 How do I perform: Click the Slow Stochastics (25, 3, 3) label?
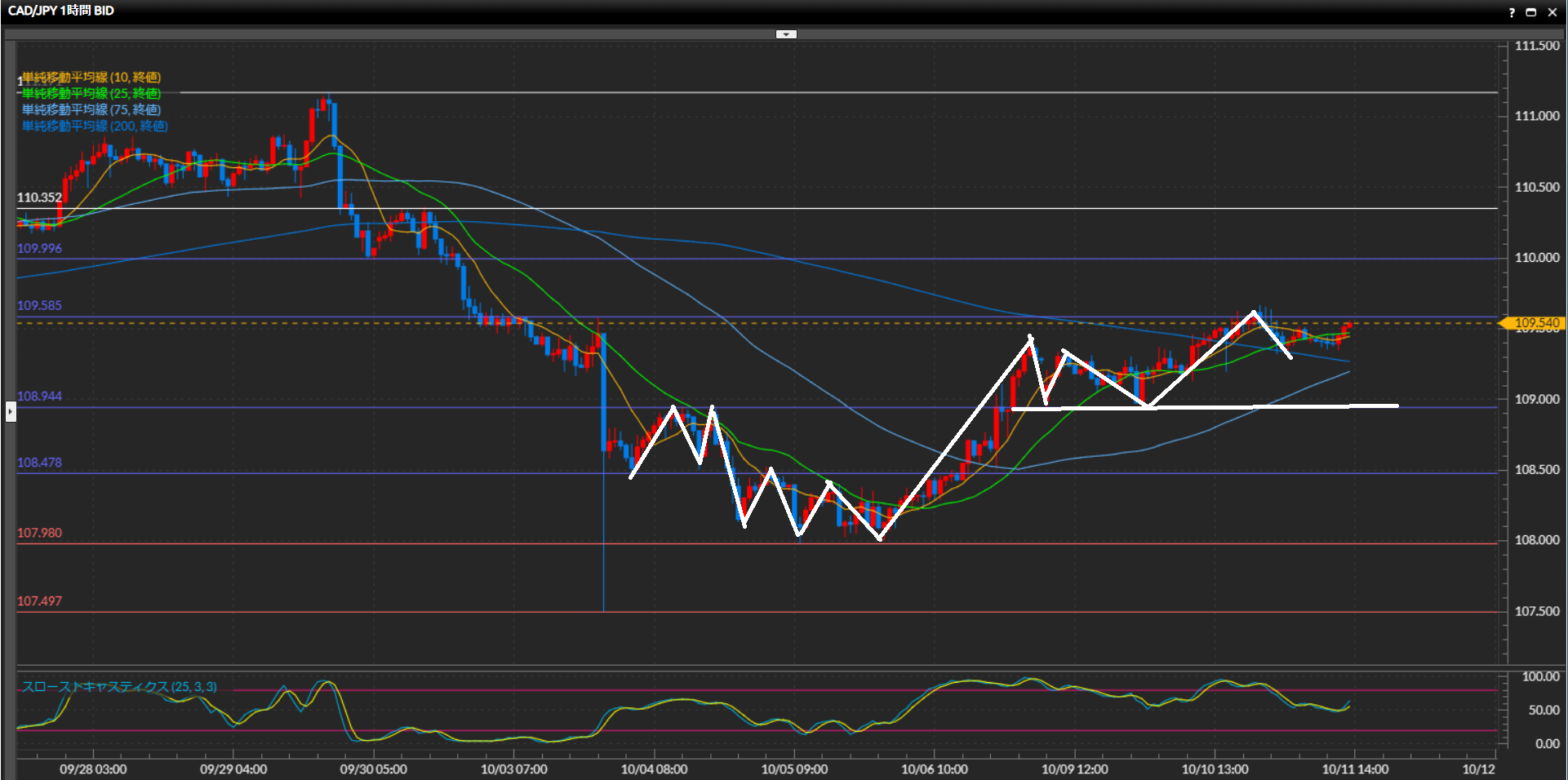pos(119,687)
